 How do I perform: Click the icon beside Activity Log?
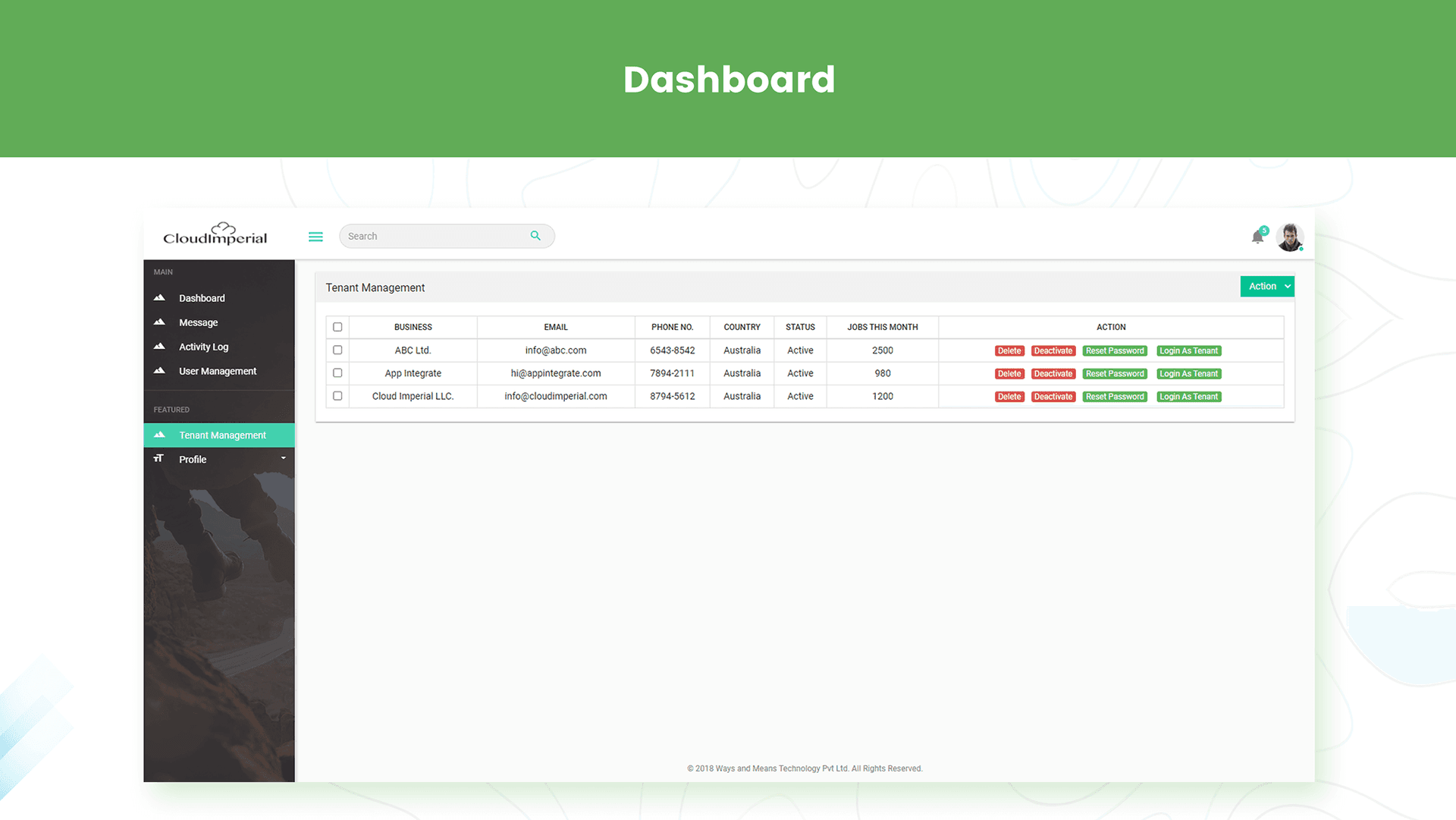159,346
